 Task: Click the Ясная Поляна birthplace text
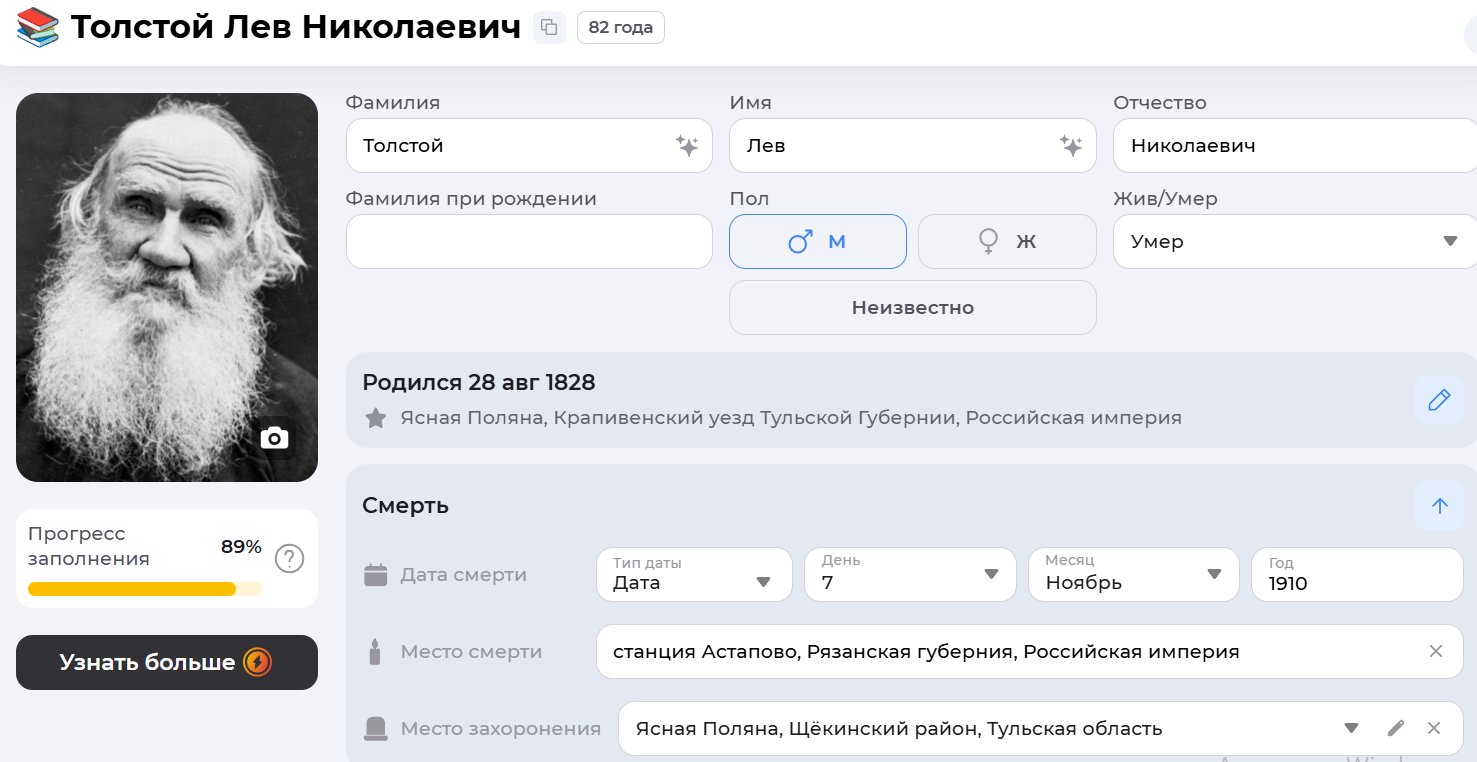click(x=791, y=418)
